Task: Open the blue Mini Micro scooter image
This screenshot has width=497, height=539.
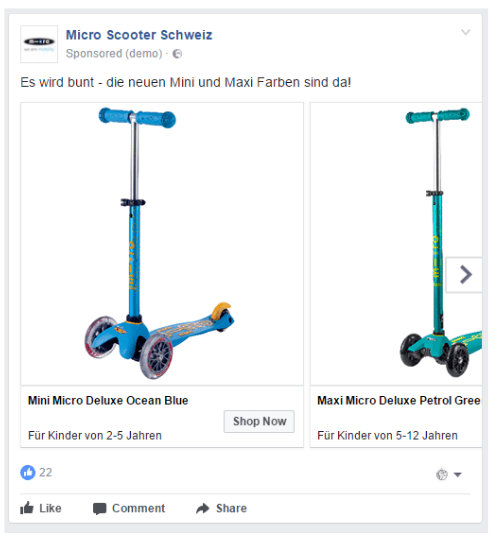Action: pyautogui.click(x=162, y=244)
